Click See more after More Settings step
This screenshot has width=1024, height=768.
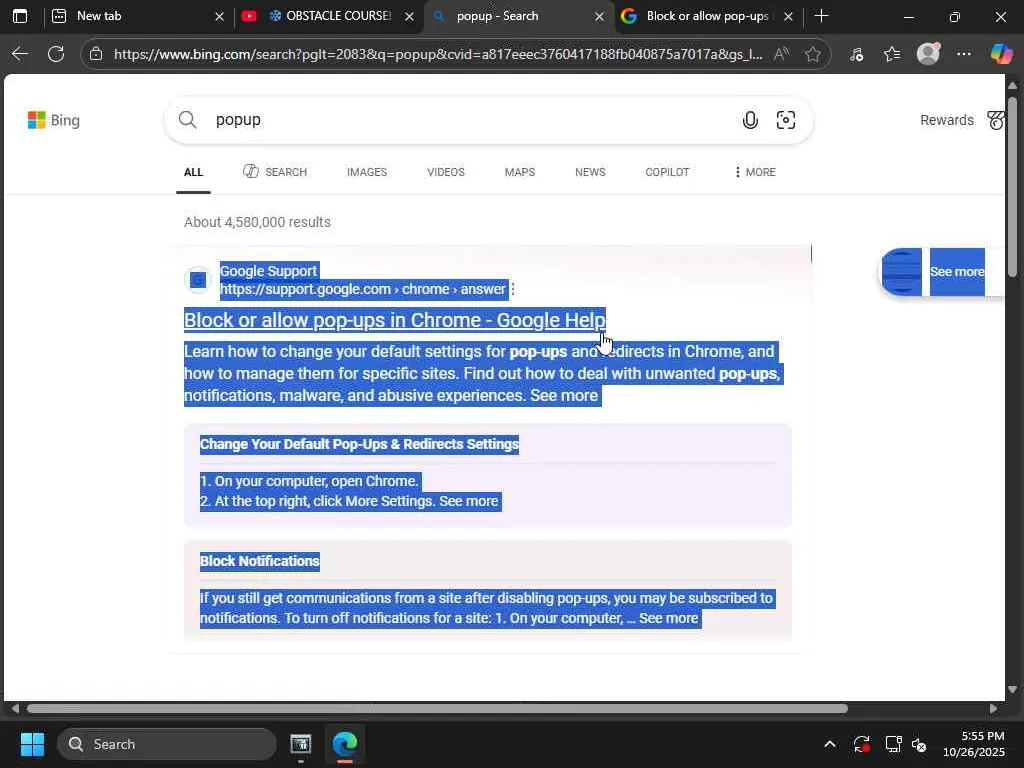coord(468,502)
